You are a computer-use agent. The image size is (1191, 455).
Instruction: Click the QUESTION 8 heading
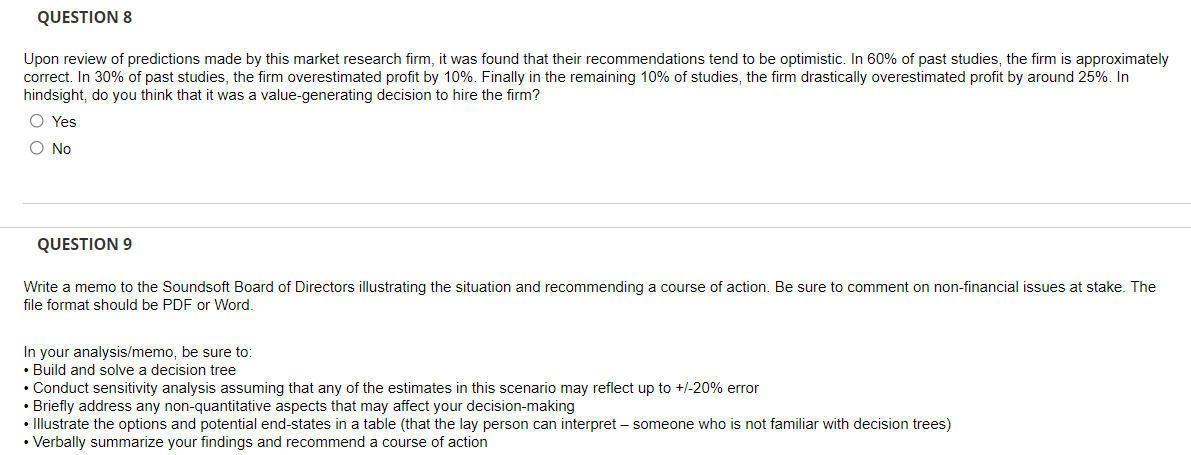click(x=84, y=18)
